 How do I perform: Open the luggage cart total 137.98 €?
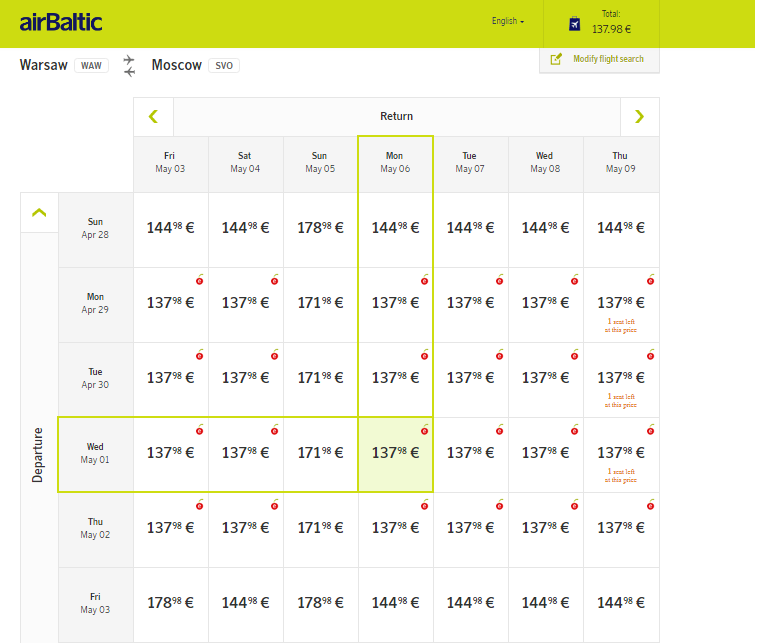point(601,24)
